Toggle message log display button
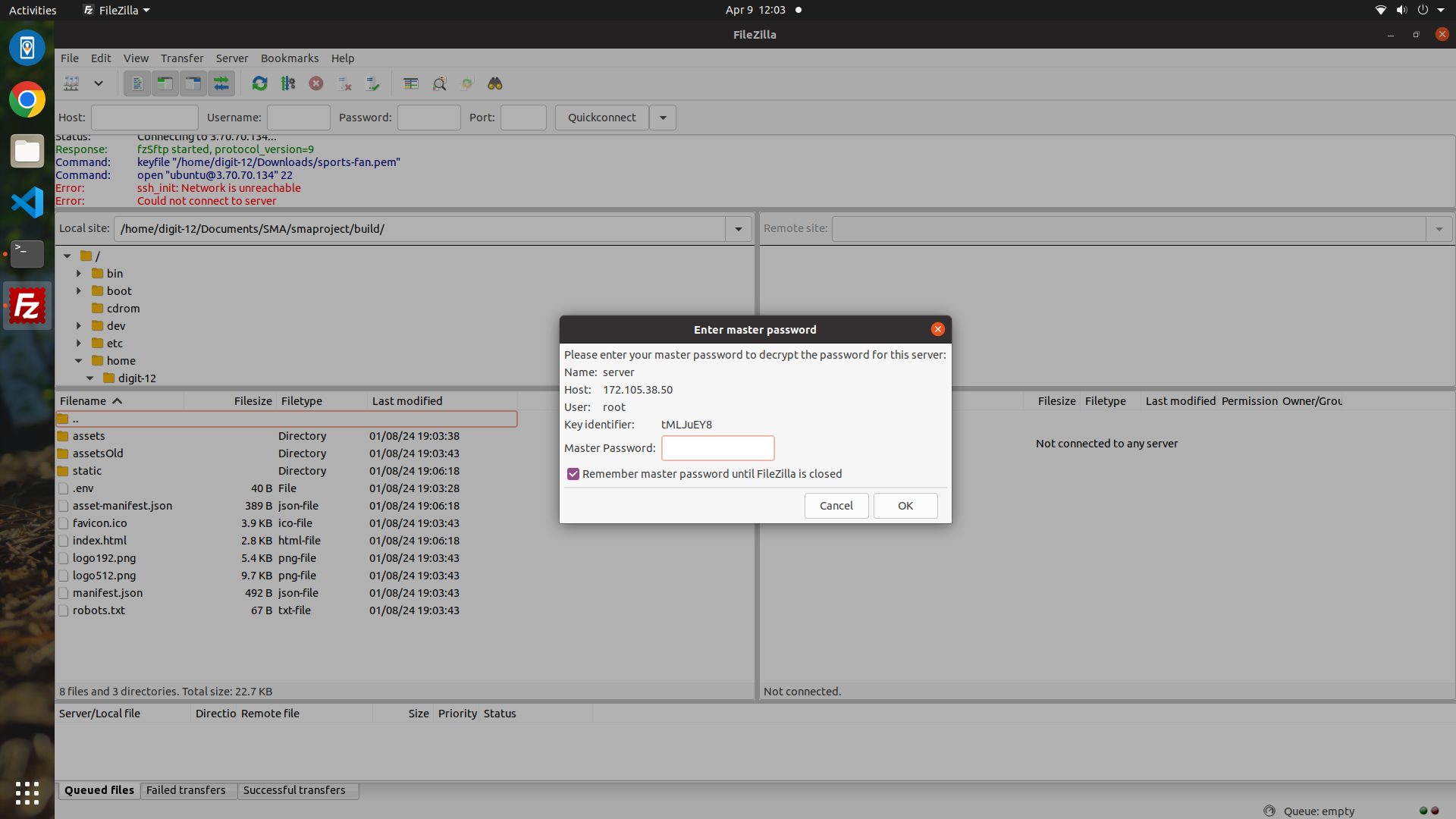This screenshot has height=819, width=1456. 137,83
